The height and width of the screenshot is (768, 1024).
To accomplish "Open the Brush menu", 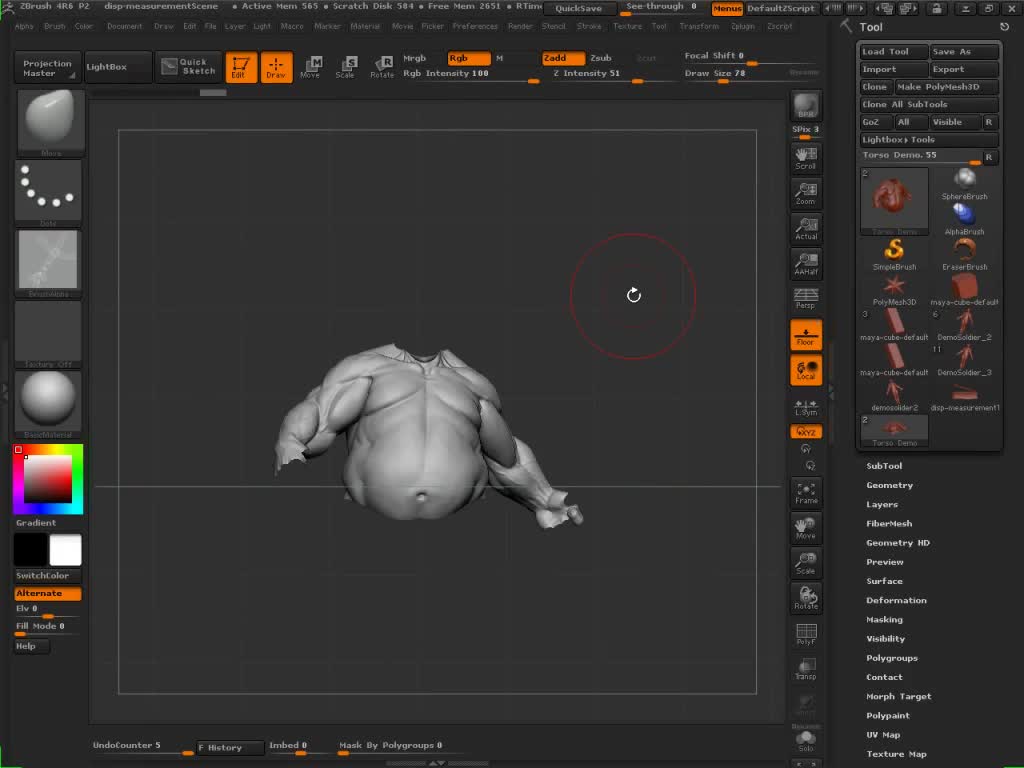I will point(55,26).
